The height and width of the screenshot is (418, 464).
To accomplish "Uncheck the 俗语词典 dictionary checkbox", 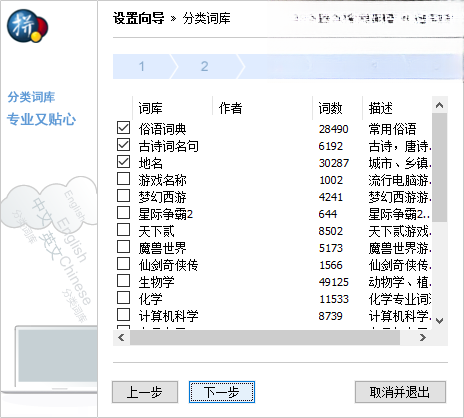I will (123, 128).
